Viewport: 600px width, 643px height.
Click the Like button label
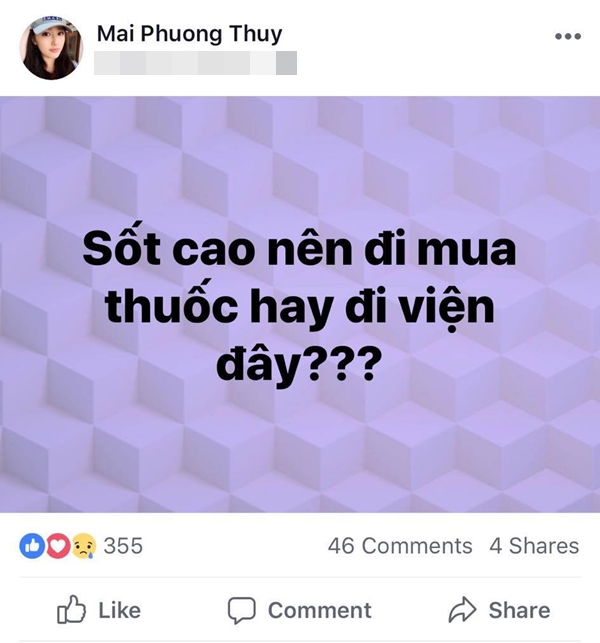(x=119, y=610)
